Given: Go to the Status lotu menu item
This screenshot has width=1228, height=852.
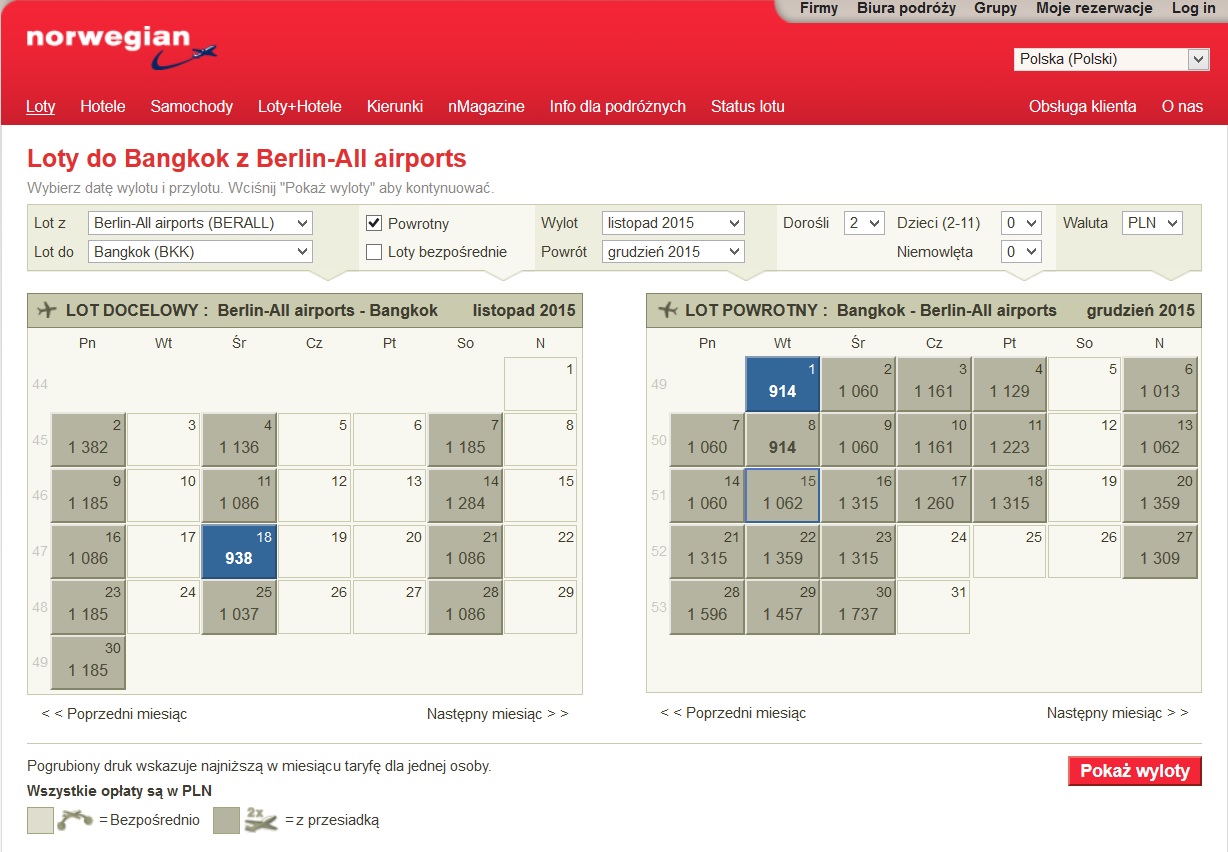Looking at the screenshot, I should [x=747, y=106].
